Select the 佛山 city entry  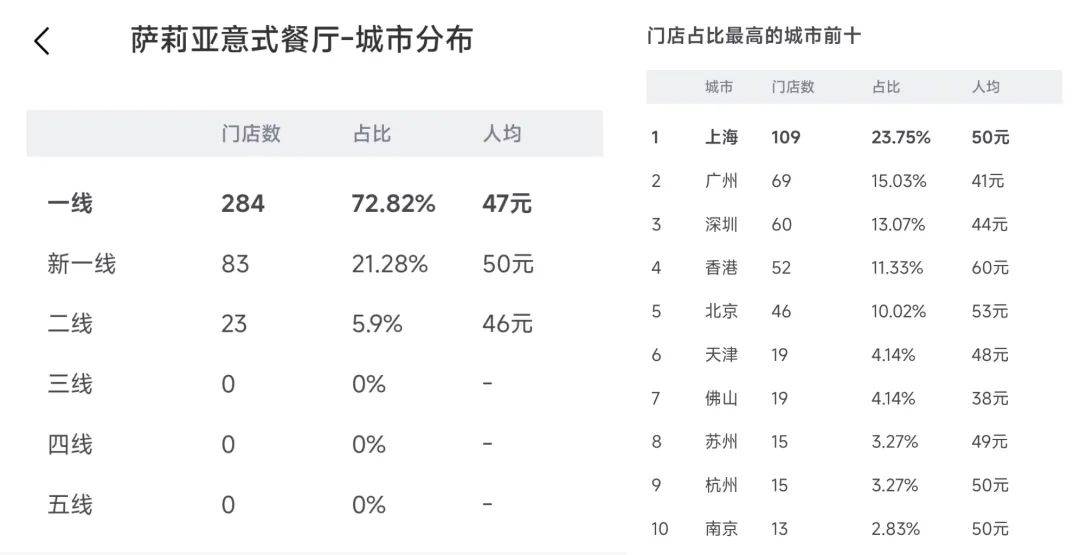[721, 398]
